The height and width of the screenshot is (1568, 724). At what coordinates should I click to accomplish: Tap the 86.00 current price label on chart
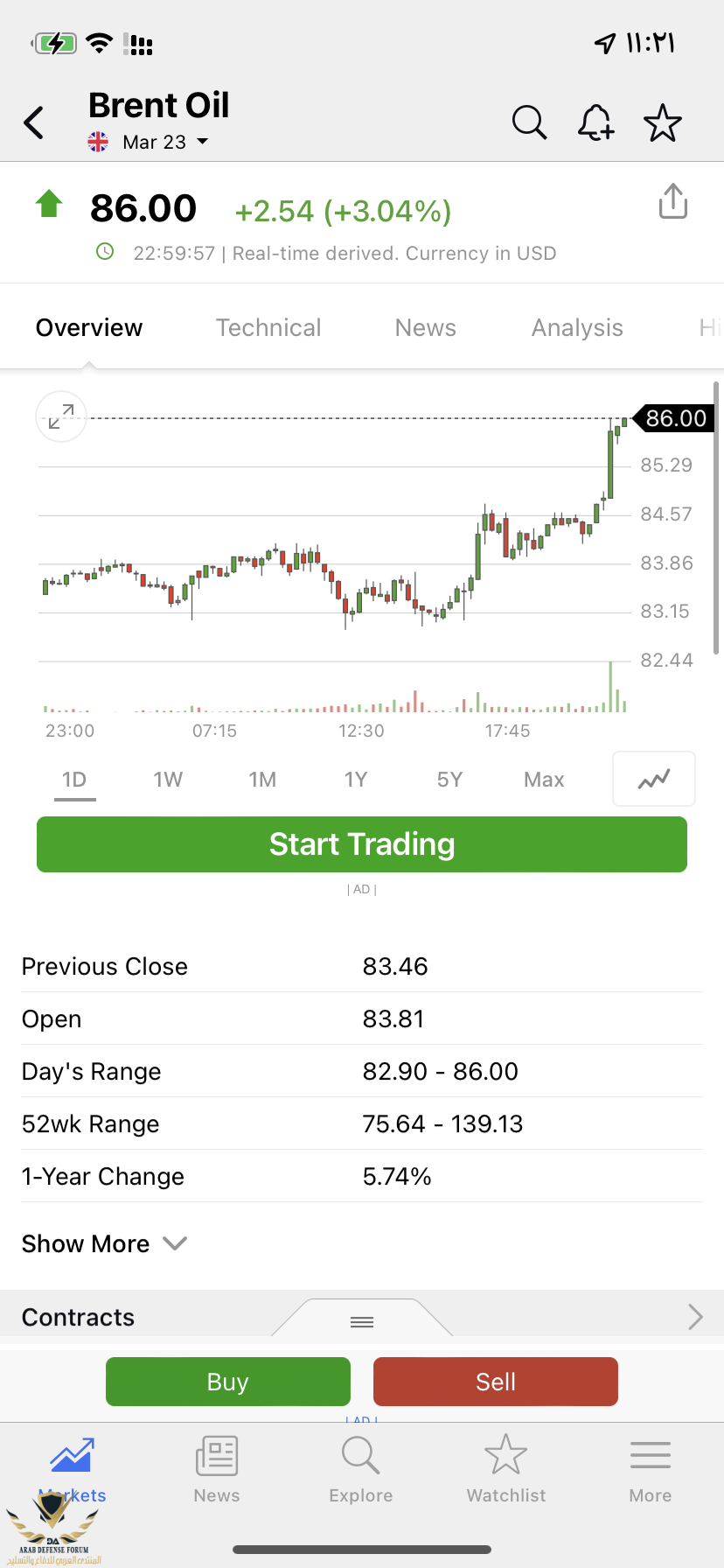(x=674, y=418)
